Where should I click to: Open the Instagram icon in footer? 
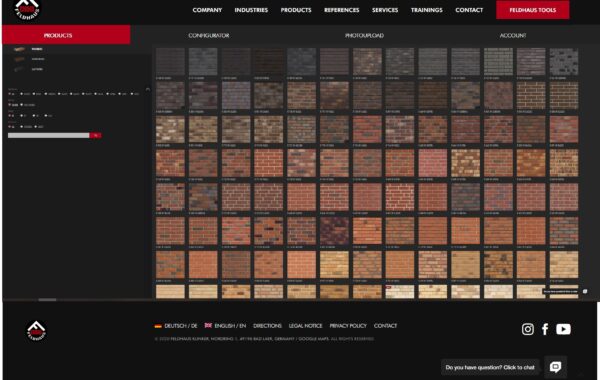(x=528, y=329)
